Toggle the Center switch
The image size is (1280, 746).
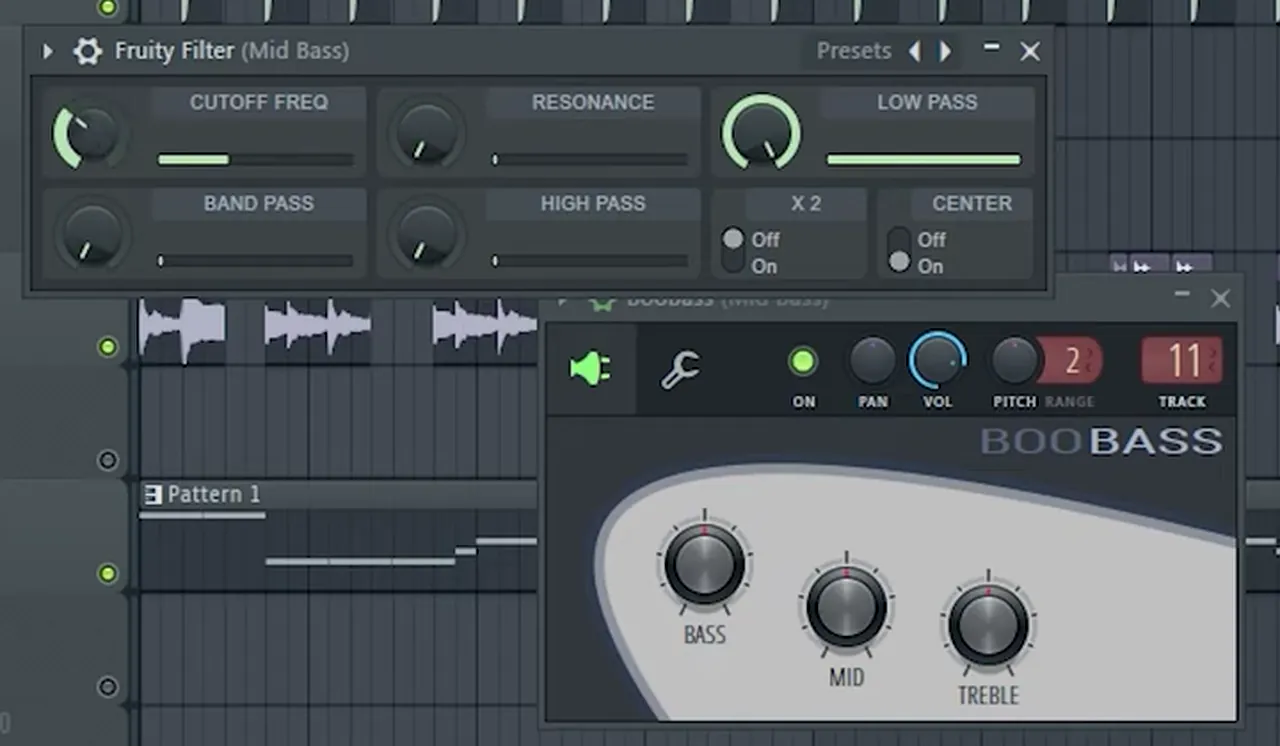[899, 251]
